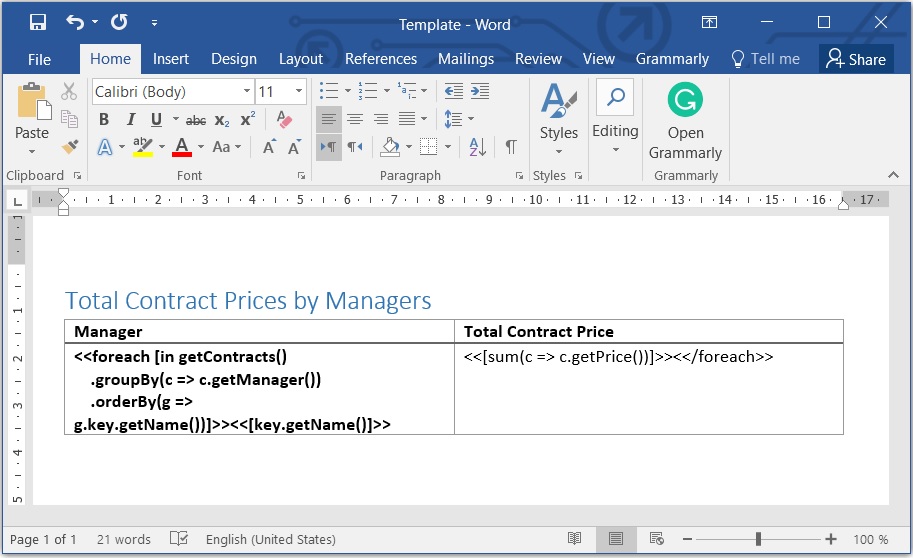Click the Decrease Indent icon
Image resolution: width=913 pixels, height=558 pixels.
pos(454,91)
